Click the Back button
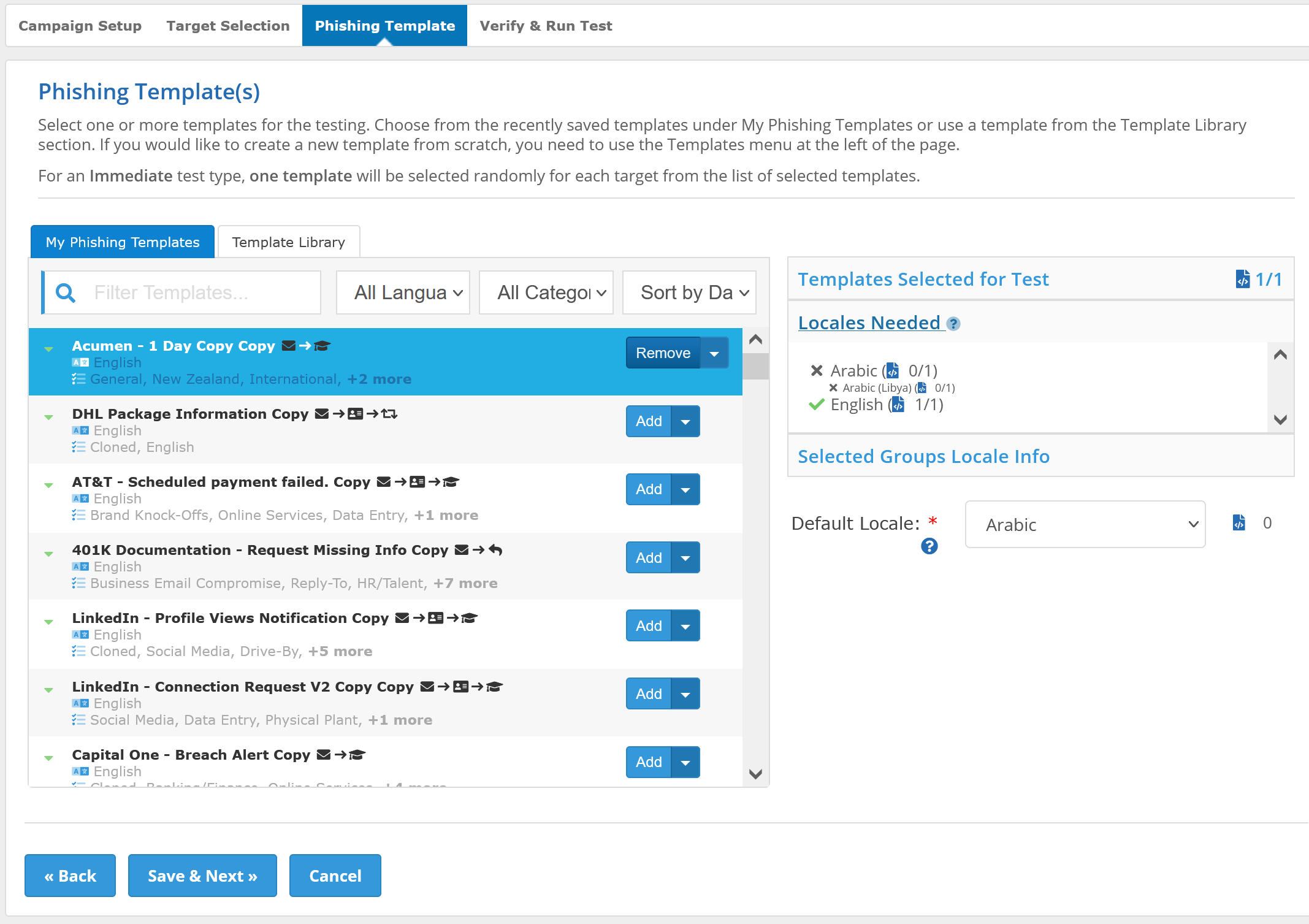The height and width of the screenshot is (924, 1309). (70, 876)
